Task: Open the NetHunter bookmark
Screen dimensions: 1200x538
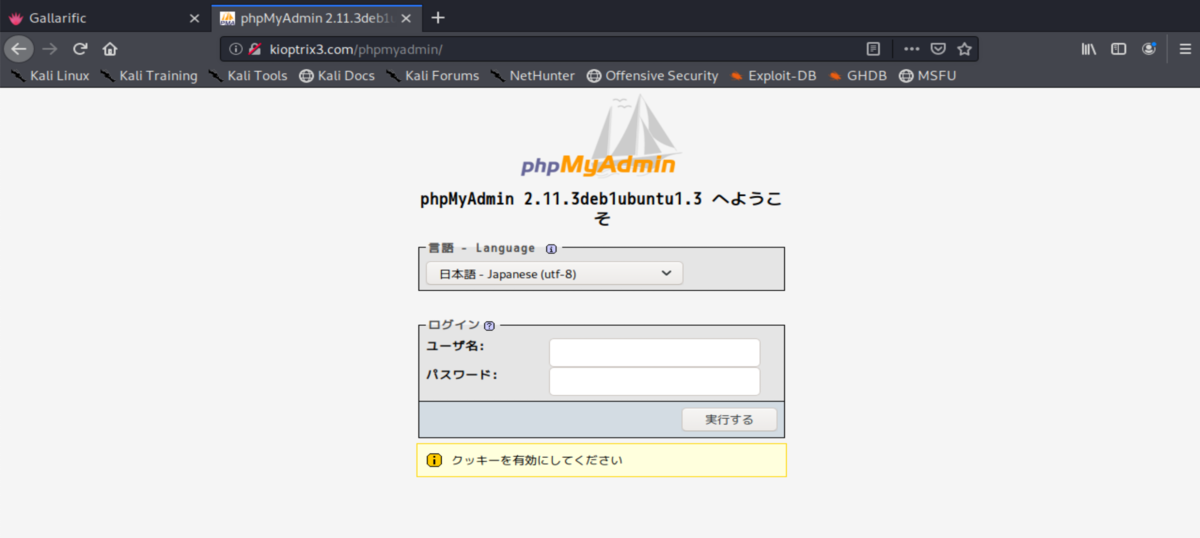Action: (533, 75)
